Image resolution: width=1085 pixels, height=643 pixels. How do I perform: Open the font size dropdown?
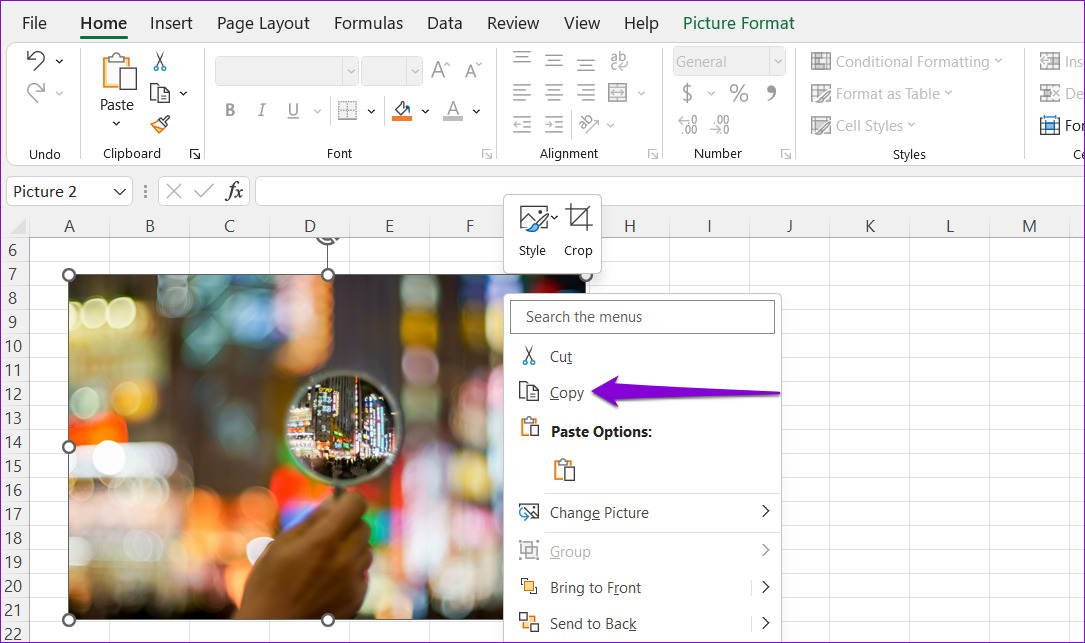click(x=414, y=71)
